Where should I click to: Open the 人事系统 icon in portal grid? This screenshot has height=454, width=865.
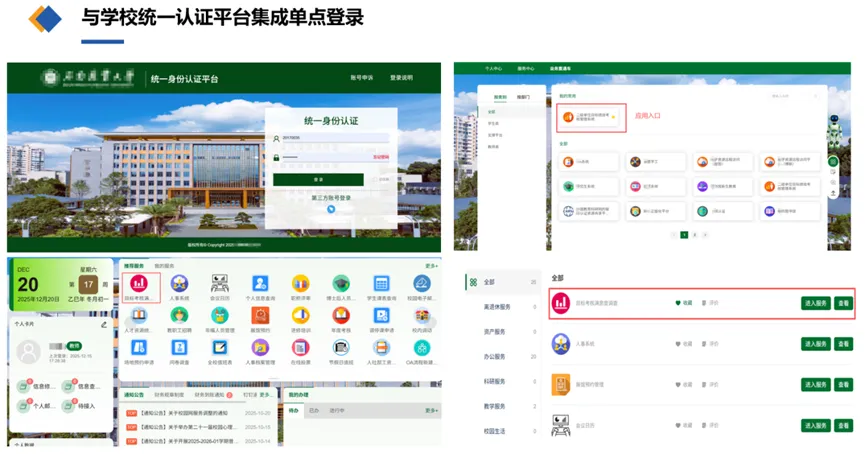pyautogui.click(x=179, y=284)
